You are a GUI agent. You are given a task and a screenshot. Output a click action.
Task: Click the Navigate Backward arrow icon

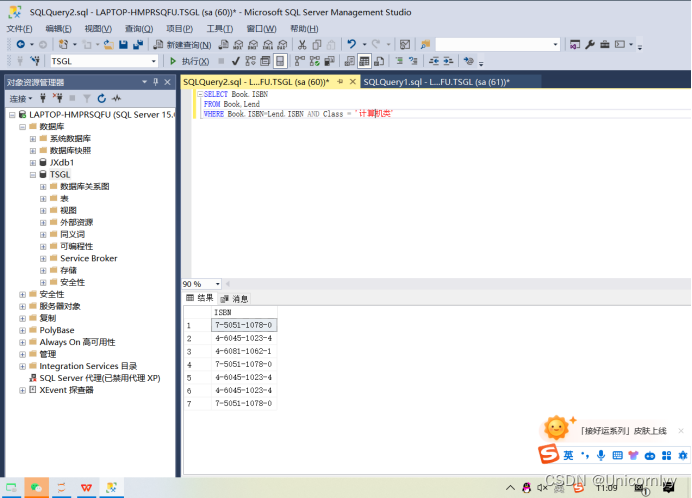(20, 44)
